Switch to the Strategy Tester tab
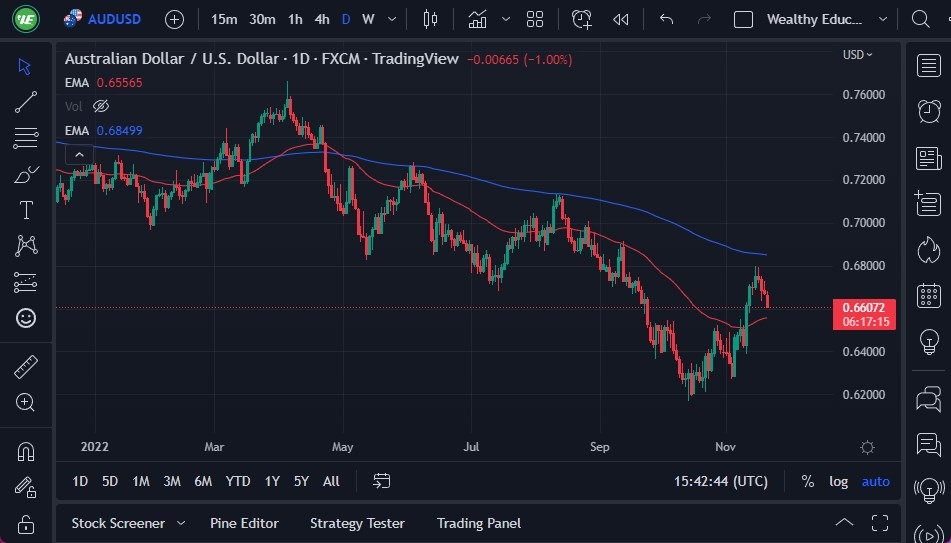Screen dimensions: 951x543 [x=357, y=523]
